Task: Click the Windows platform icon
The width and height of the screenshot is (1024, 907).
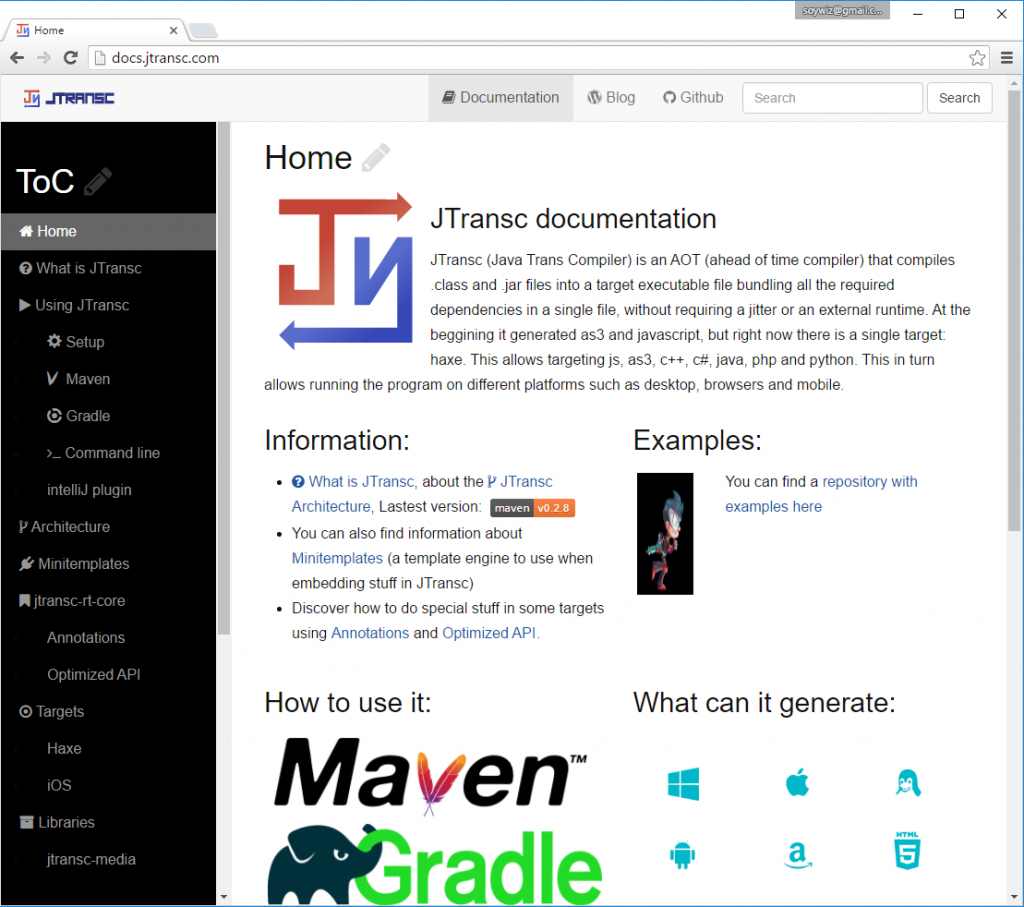Action: (x=683, y=784)
